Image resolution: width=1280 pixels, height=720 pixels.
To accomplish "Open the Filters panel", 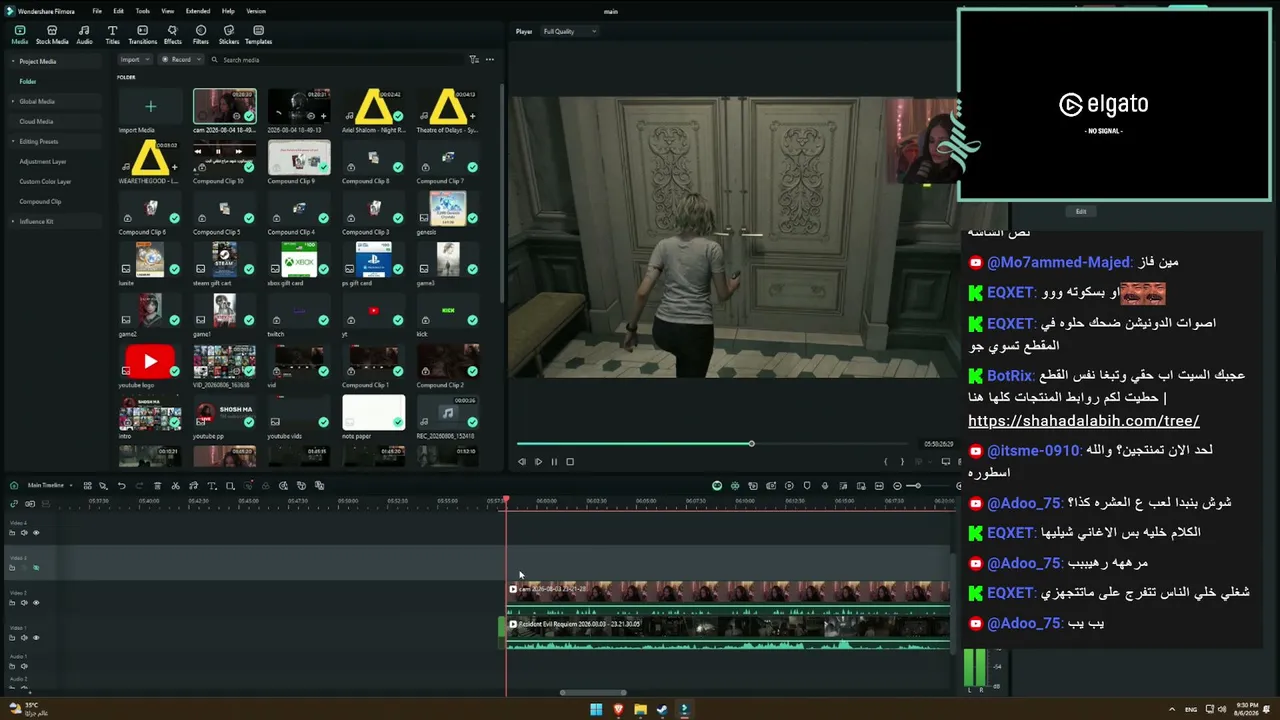I will pos(201,35).
